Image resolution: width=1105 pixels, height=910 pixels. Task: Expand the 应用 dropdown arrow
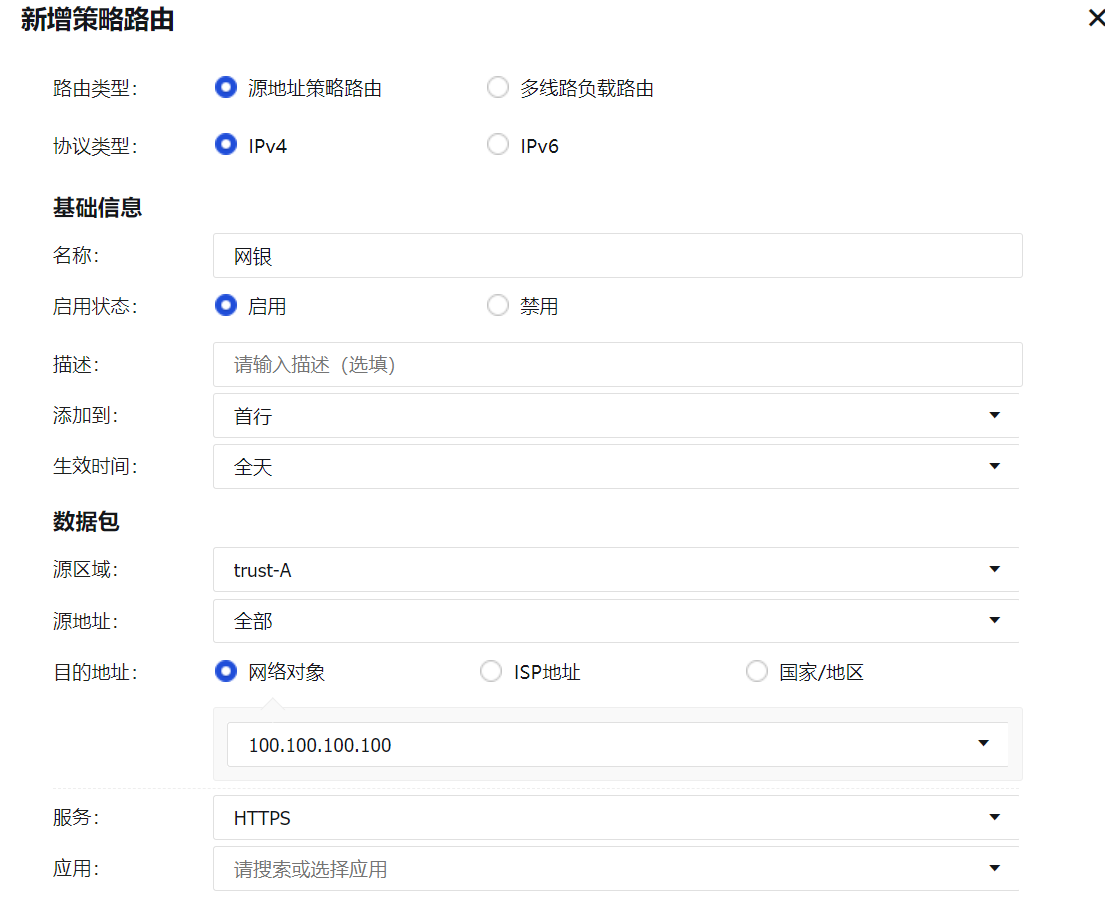point(994,869)
